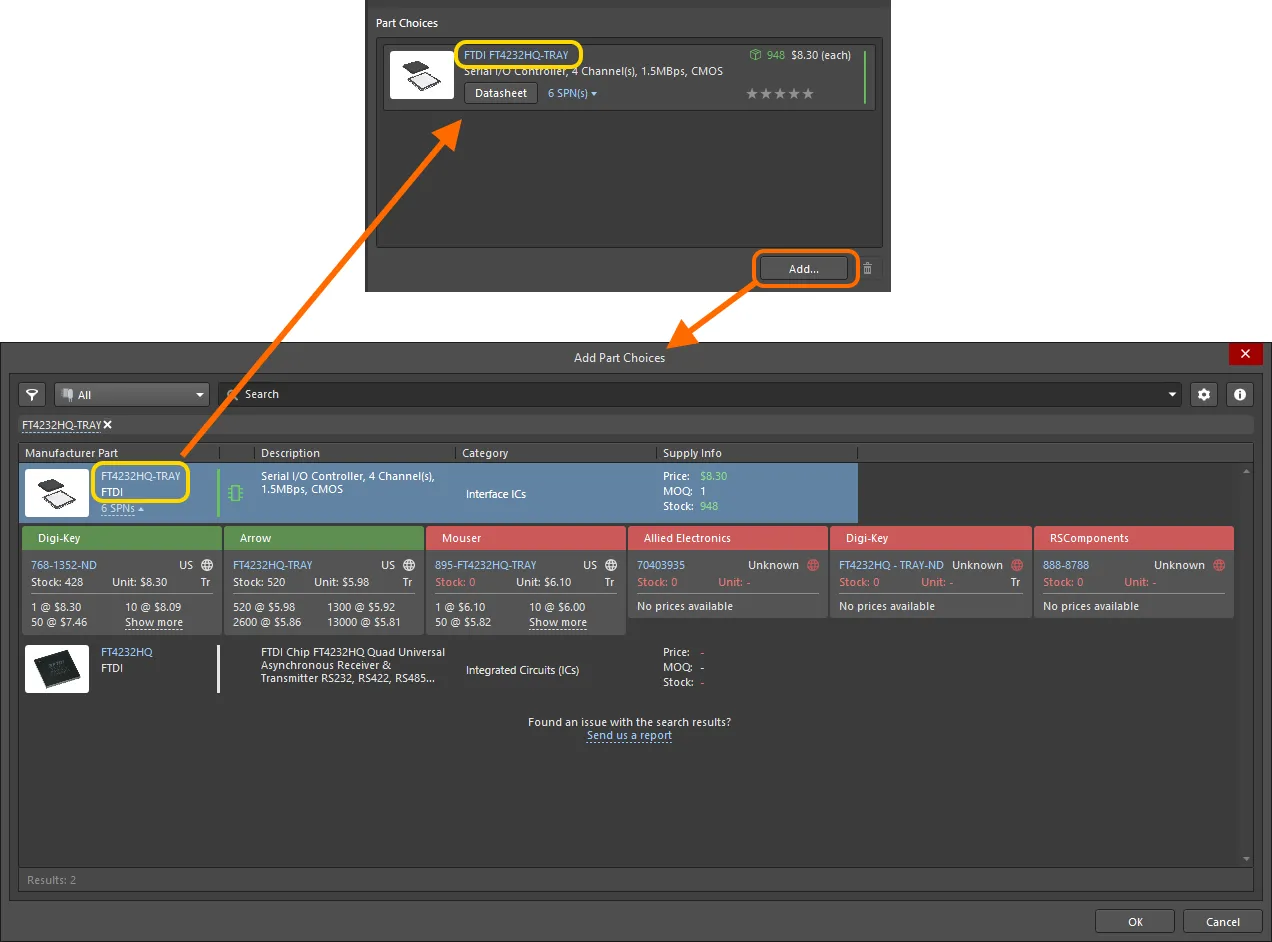Click the Arrow supplier card header

click(x=324, y=538)
